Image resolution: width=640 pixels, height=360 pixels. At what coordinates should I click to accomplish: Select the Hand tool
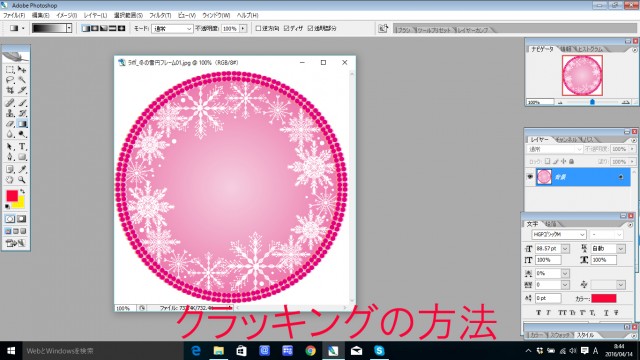pyautogui.click(x=10, y=180)
